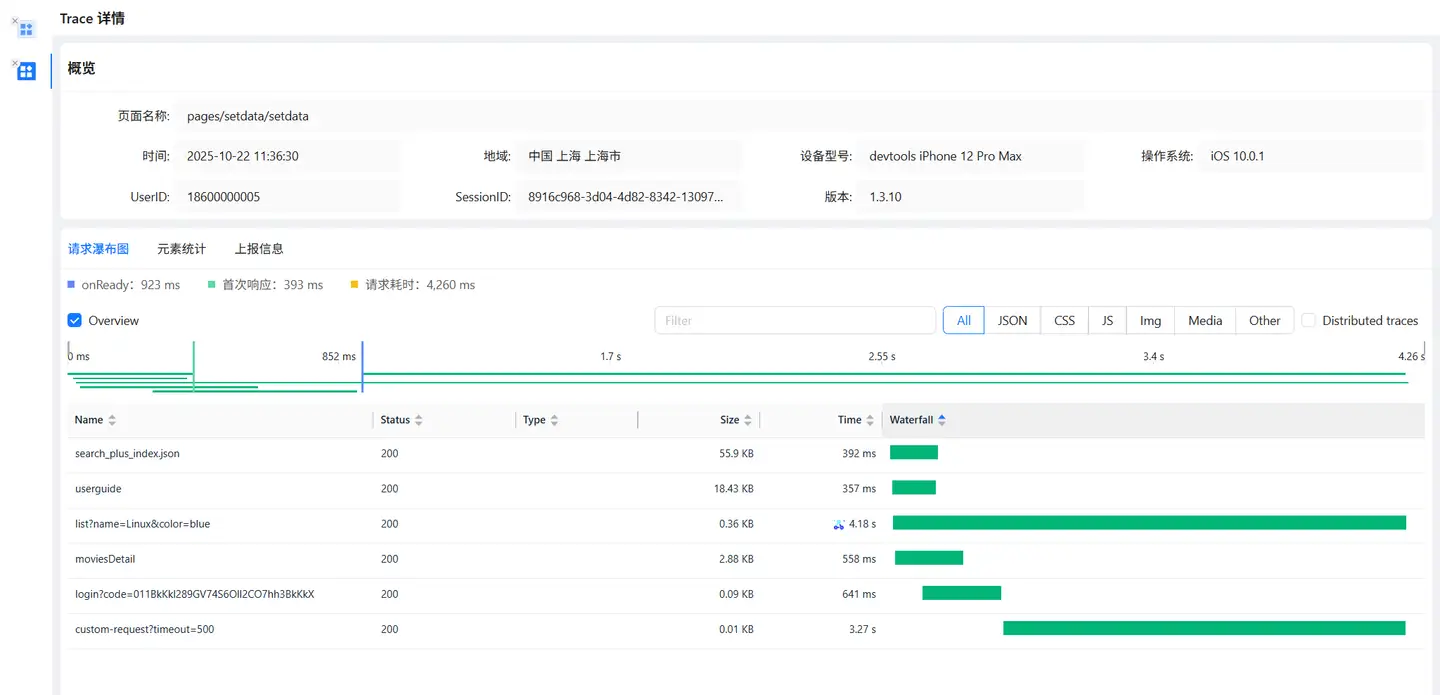Close the second sidebar item with X

coord(14,63)
